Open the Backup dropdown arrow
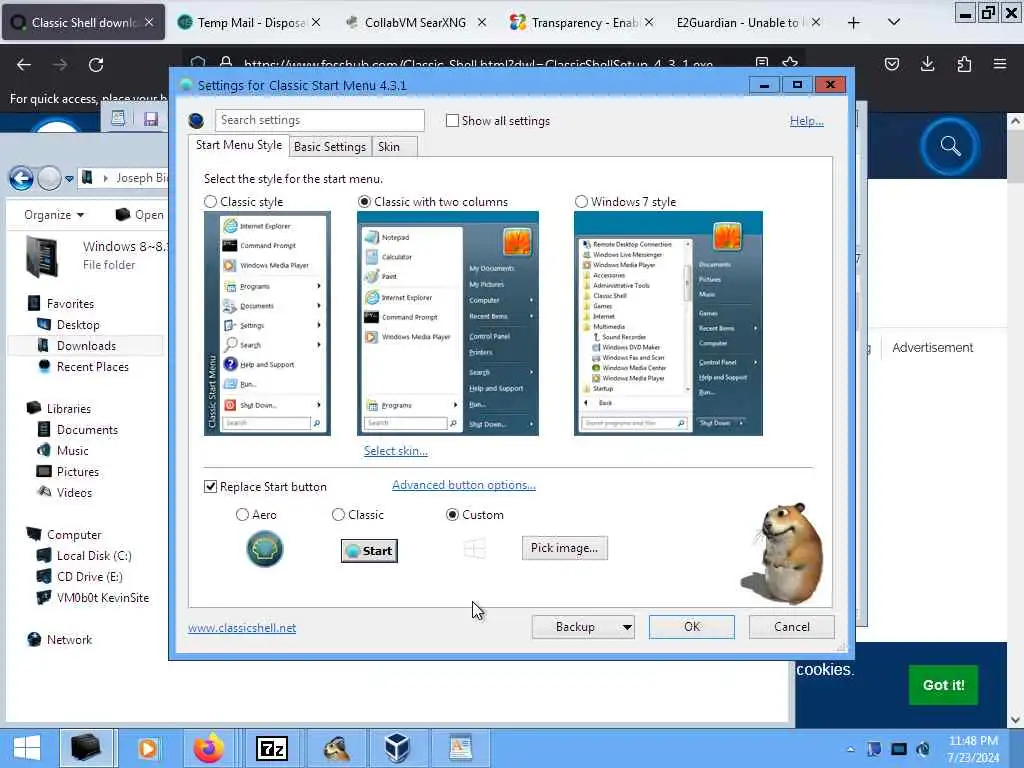 point(627,627)
